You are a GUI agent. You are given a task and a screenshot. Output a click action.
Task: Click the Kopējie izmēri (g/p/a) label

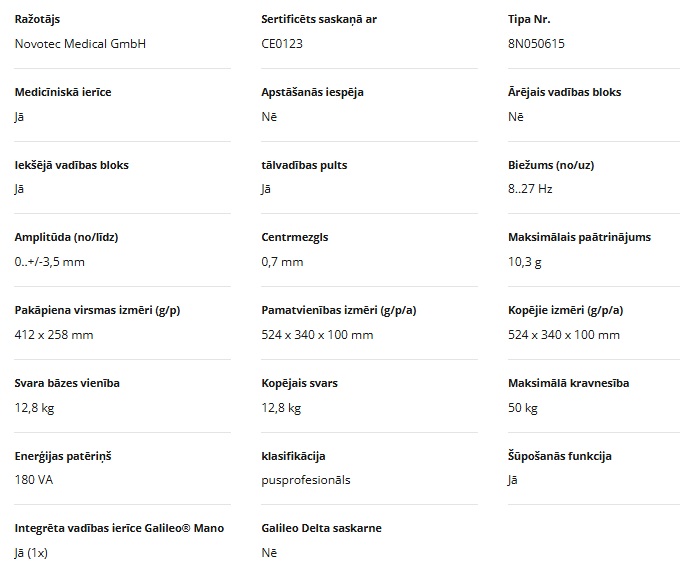pyautogui.click(x=566, y=310)
